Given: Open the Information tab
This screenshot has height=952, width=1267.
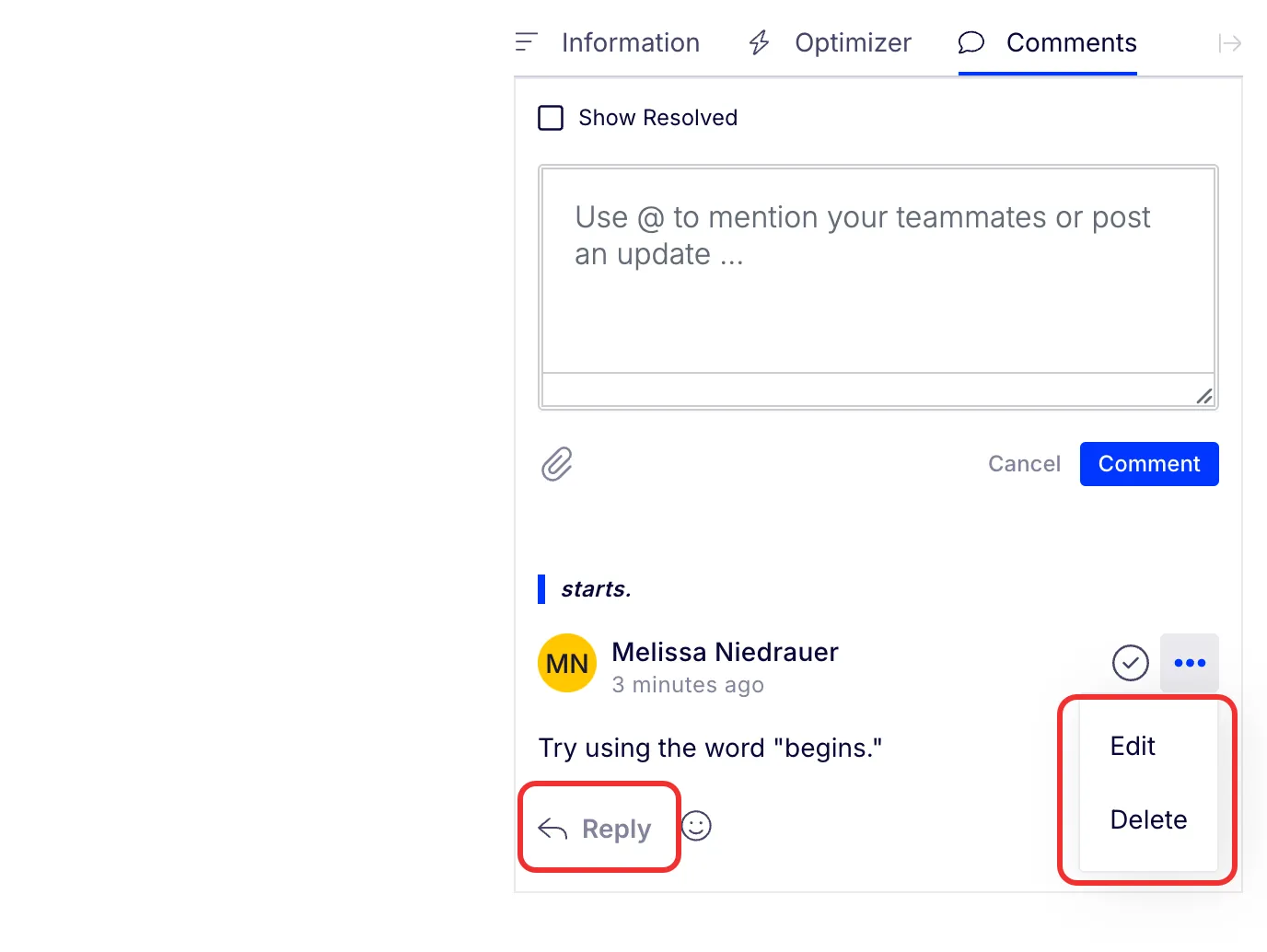Looking at the screenshot, I should 608,42.
